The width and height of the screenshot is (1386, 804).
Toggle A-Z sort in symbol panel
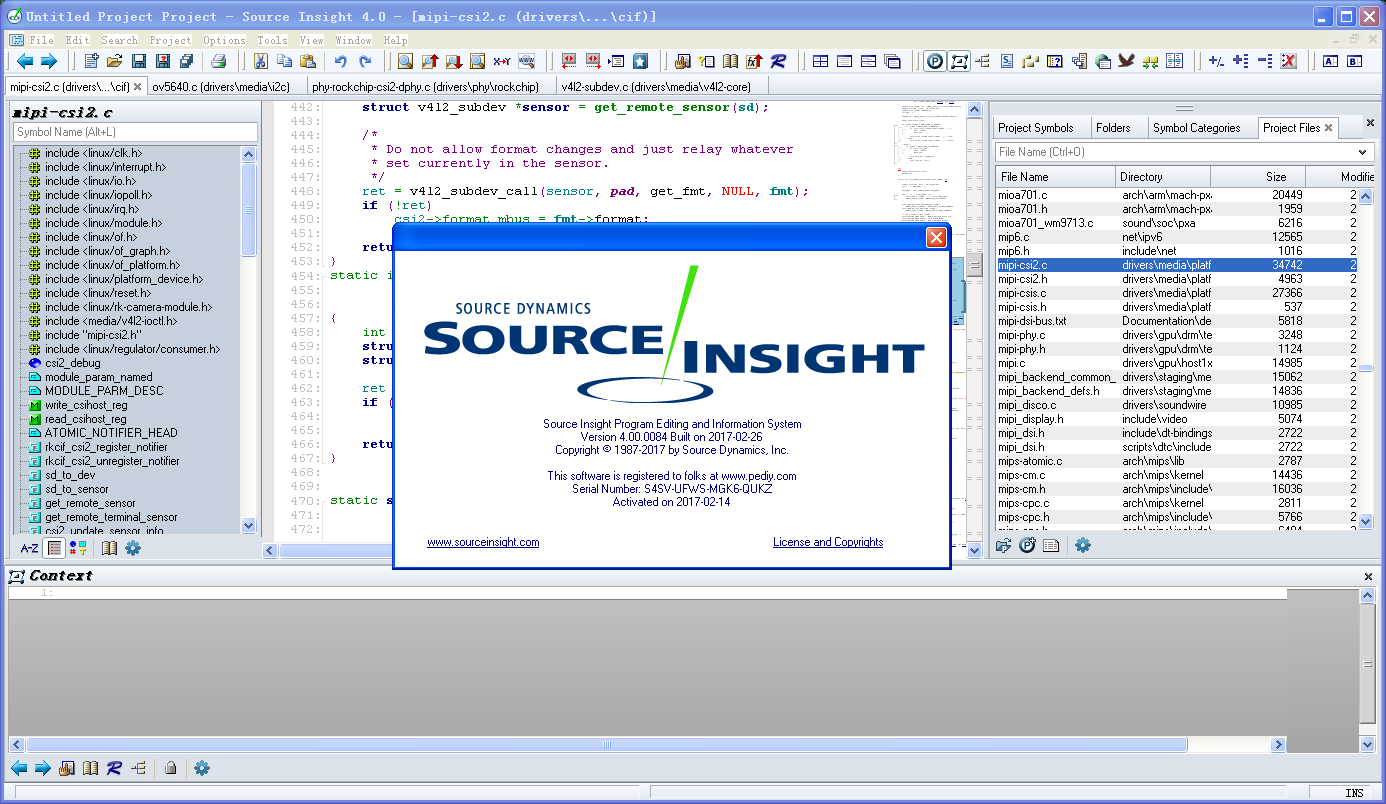(30, 548)
